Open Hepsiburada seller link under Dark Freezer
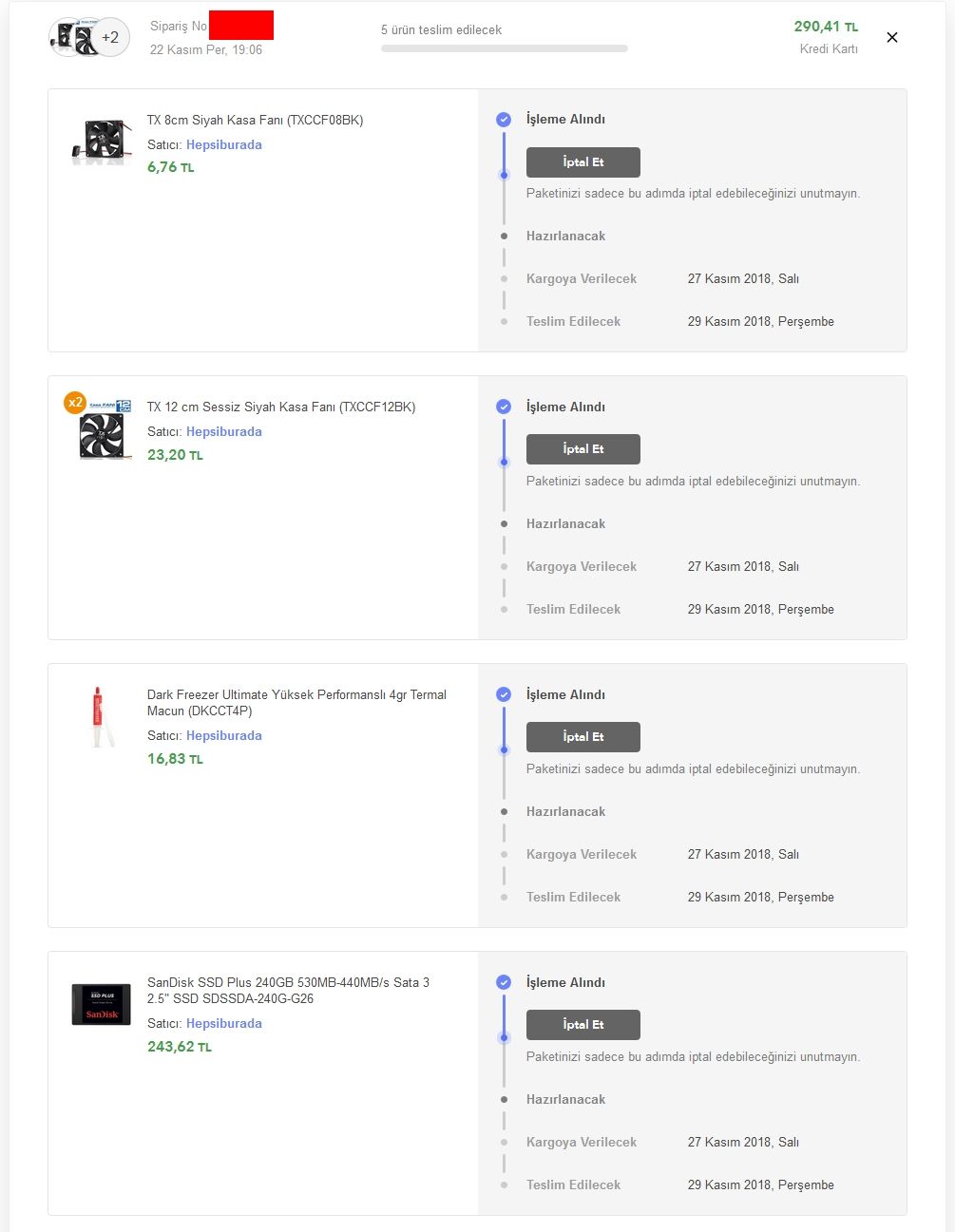 (223, 736)
